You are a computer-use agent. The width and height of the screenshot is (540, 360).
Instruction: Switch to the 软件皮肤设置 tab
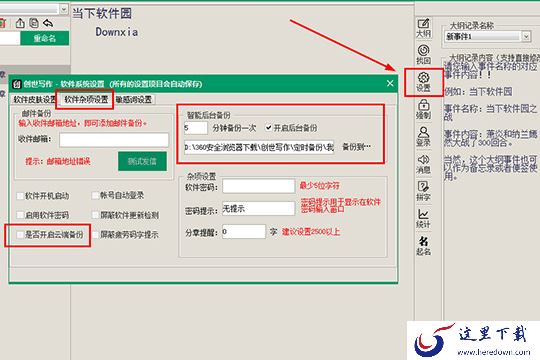pyautogui.click(x=33, y=100)
